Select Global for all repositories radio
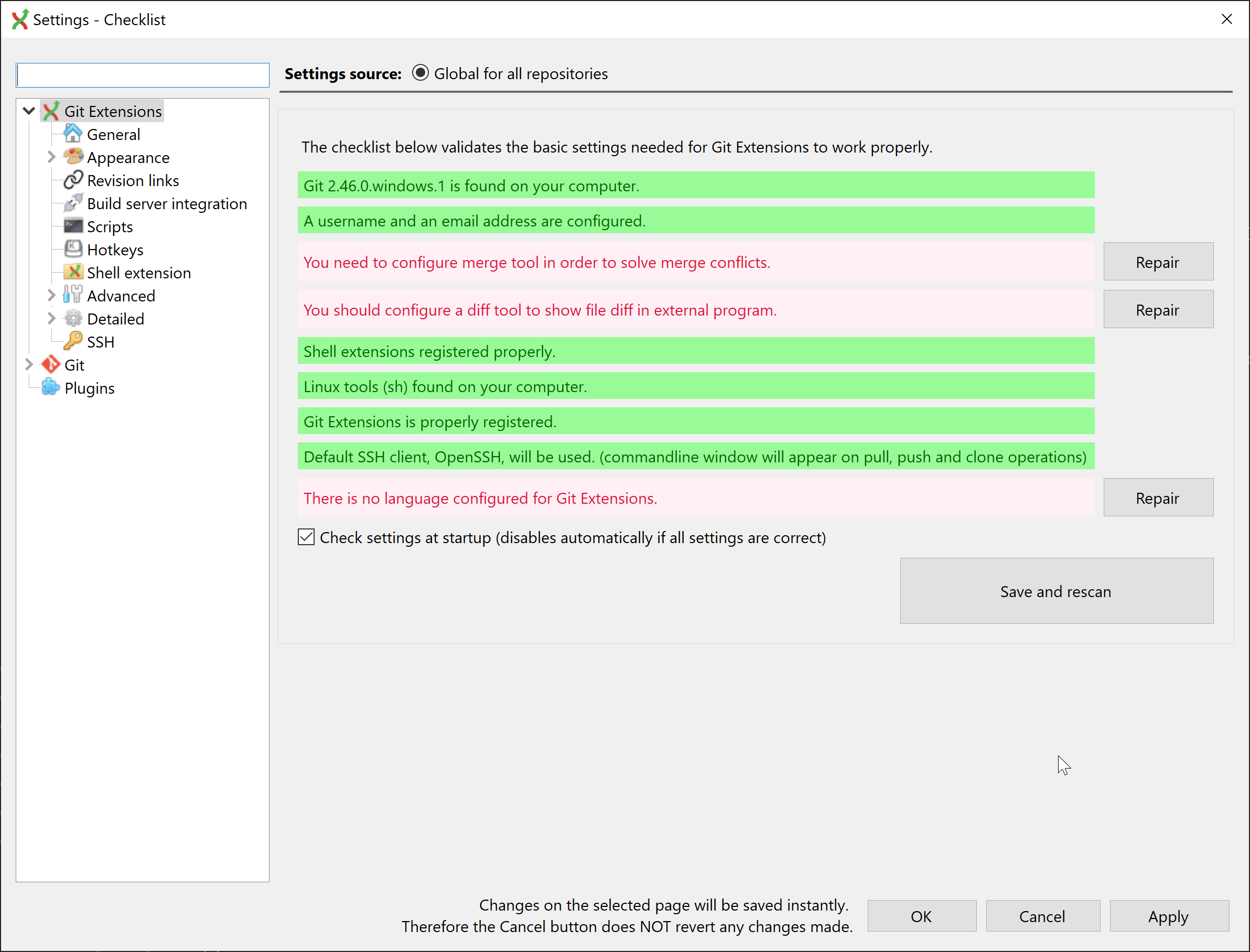The width and height of the screenshot is (1250, 952). point(421,73)
